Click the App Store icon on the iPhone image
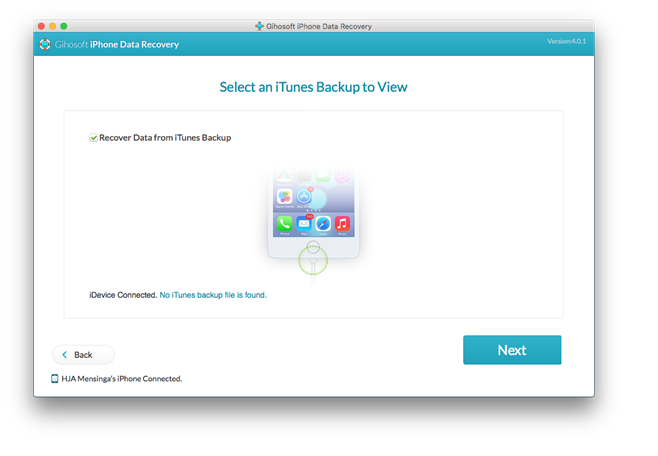 click(304, 197)
